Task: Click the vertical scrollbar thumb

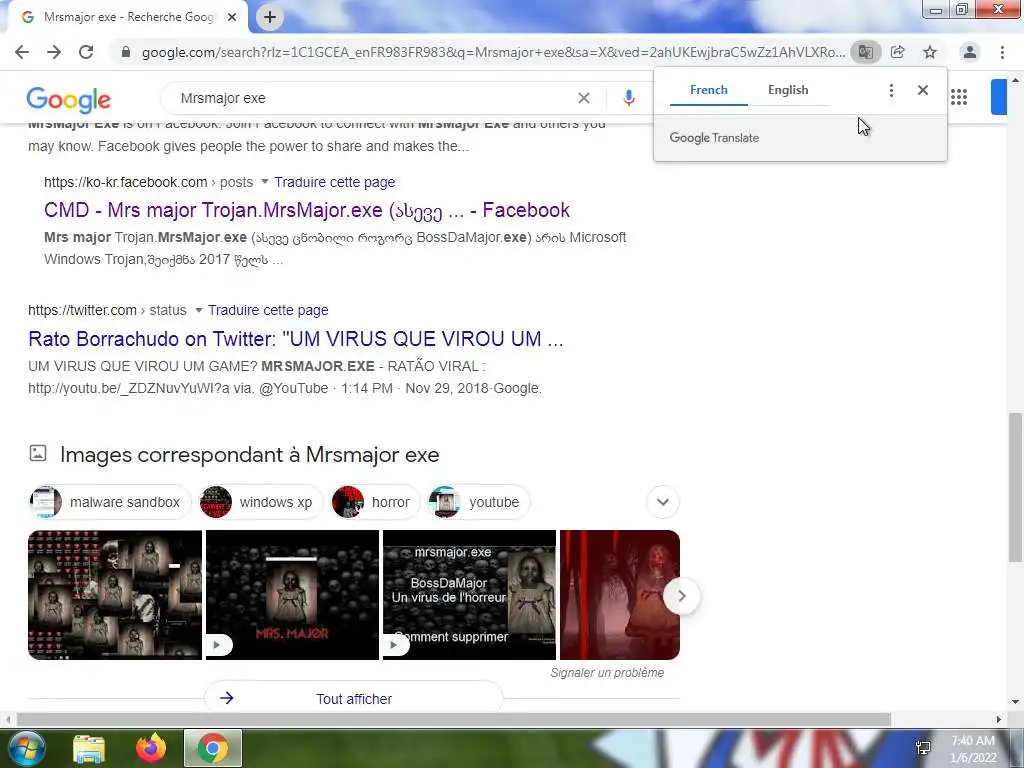Action: coord(1015,487)
